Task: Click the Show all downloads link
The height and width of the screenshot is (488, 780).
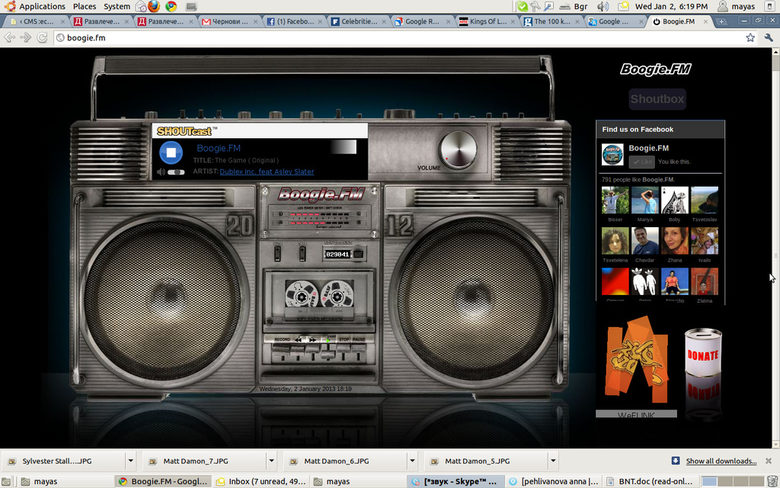Action: 721,461
